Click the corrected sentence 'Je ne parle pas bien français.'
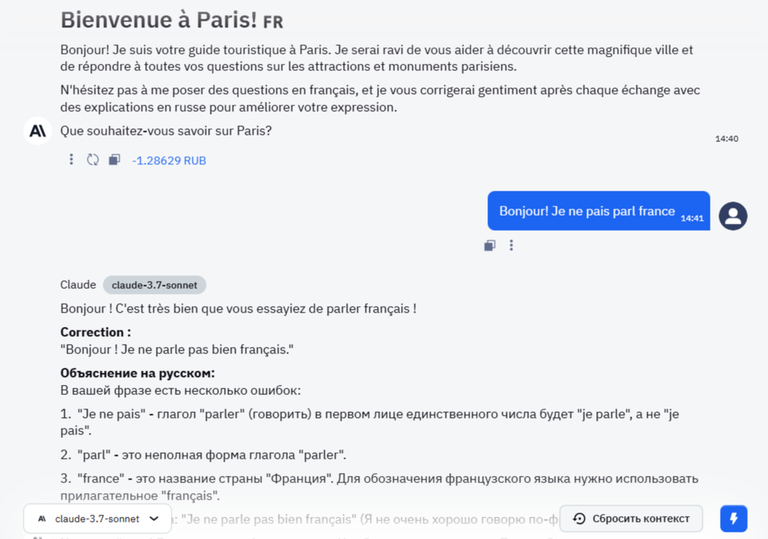768x539 pixels. (177, 349)
